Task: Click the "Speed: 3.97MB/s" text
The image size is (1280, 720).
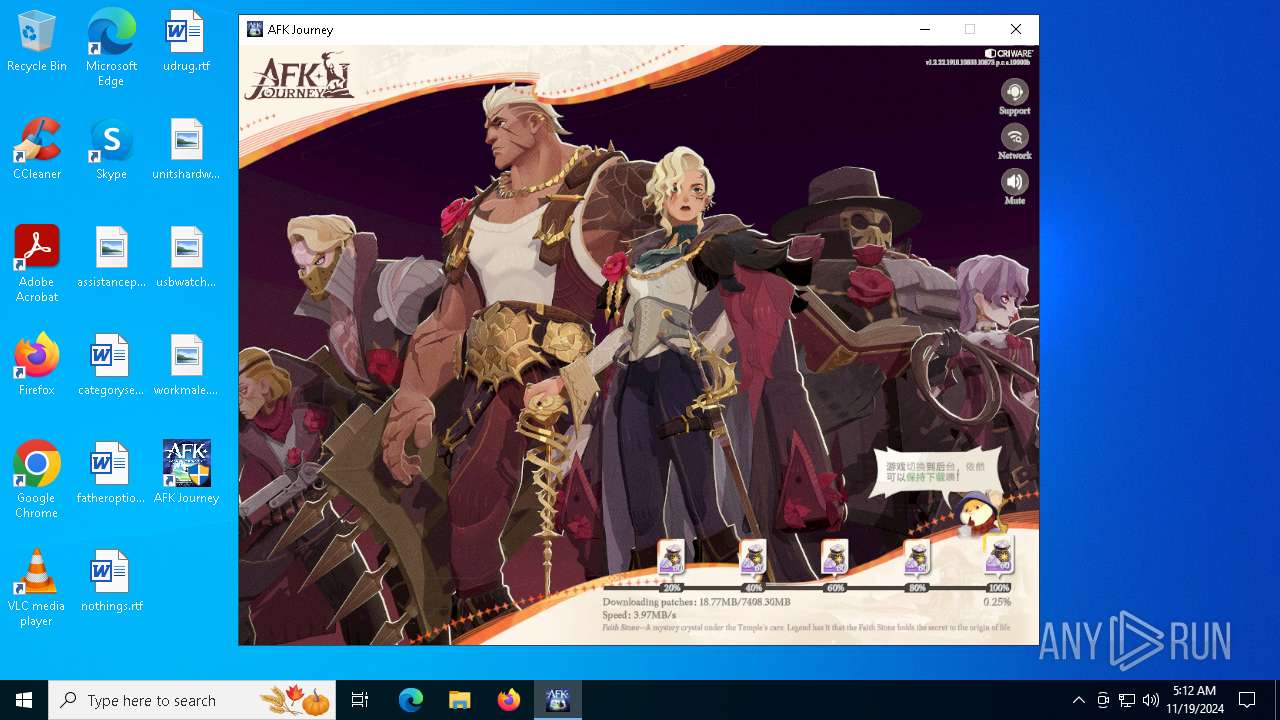Action: tap(639, 615)
